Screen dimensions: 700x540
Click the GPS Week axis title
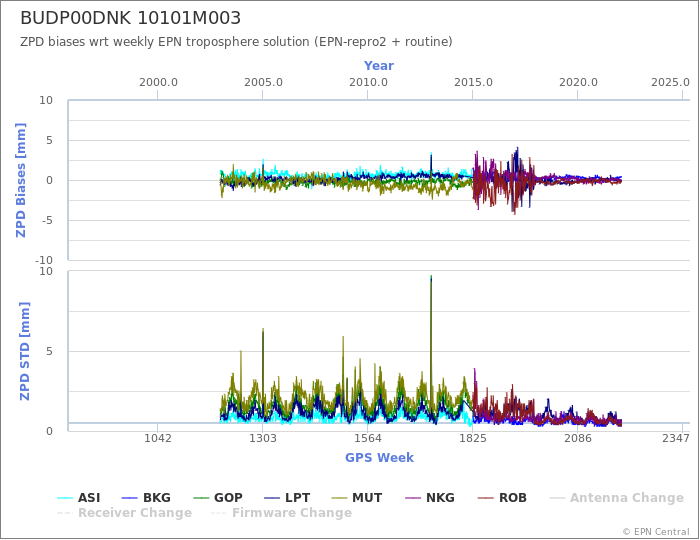tap(379, 457)
